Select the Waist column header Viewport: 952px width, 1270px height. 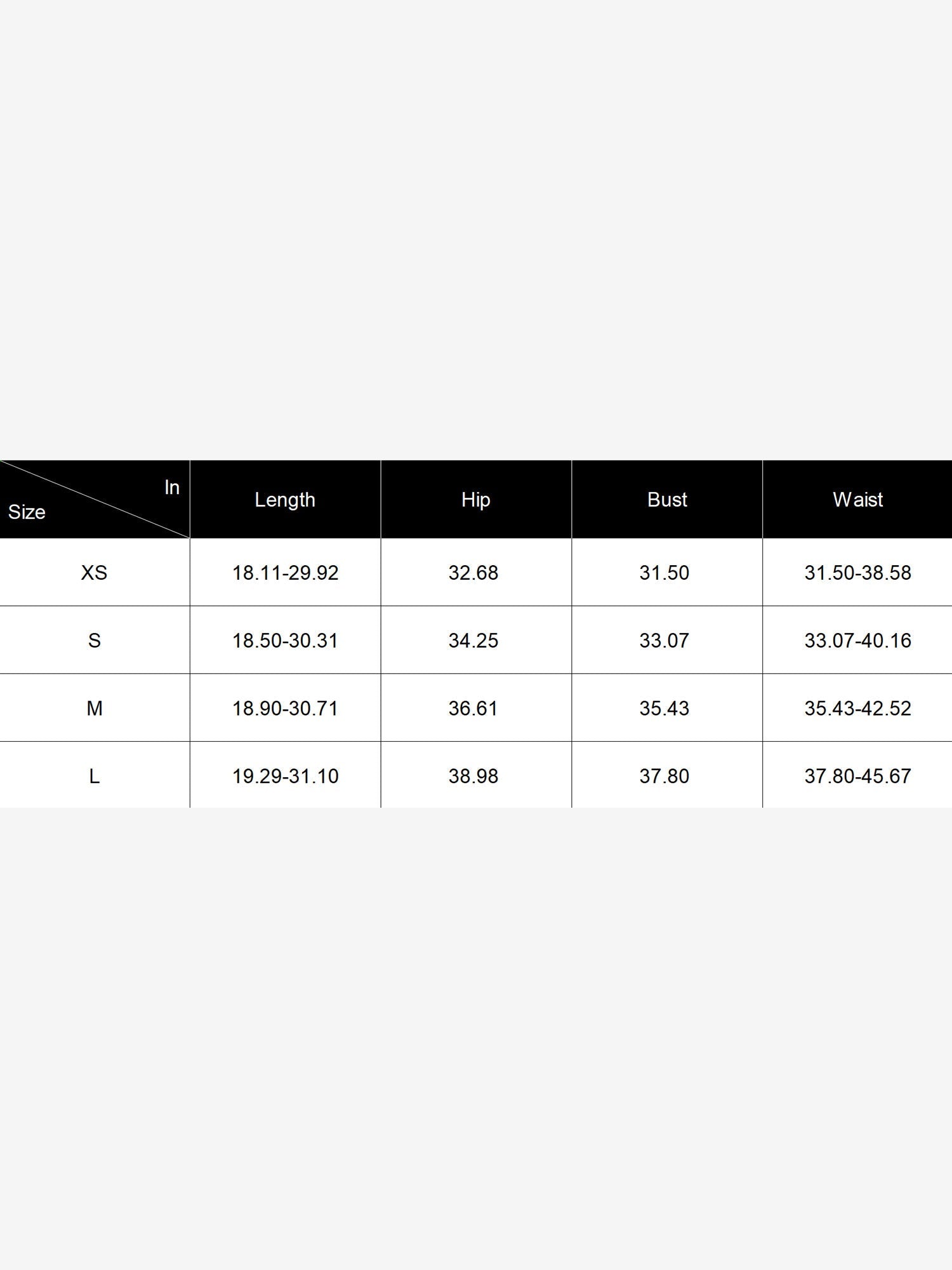[857, 500]
